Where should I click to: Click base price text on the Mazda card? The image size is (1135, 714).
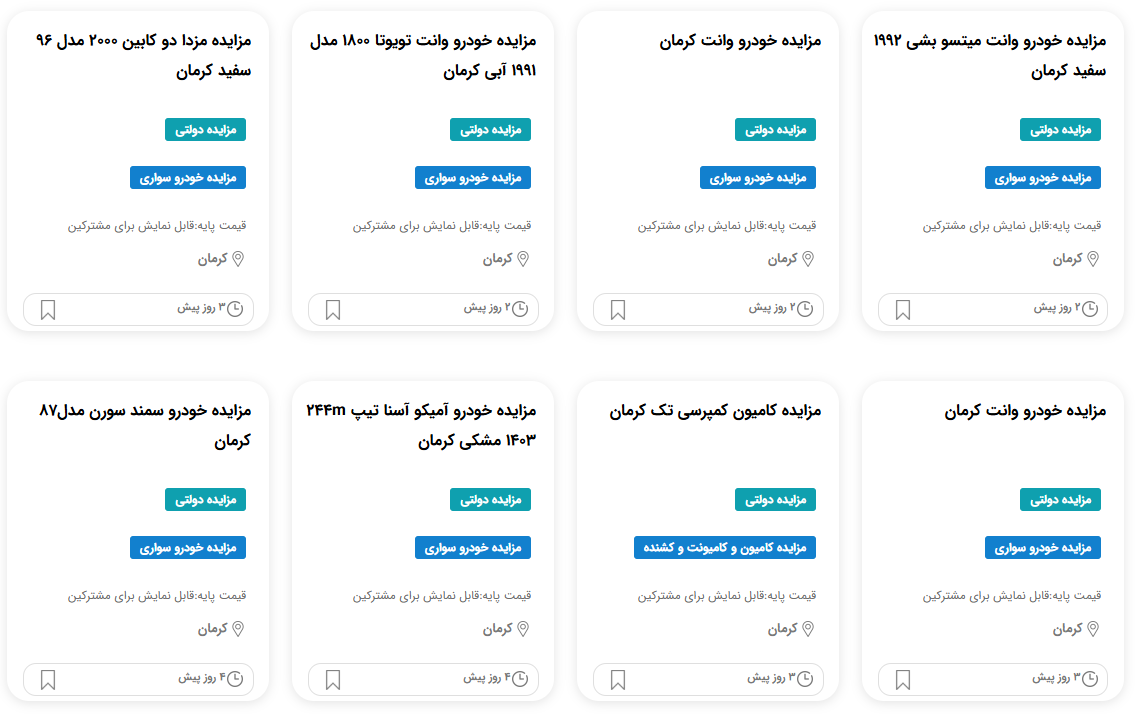pyautogui.click(x=157, y=226)
